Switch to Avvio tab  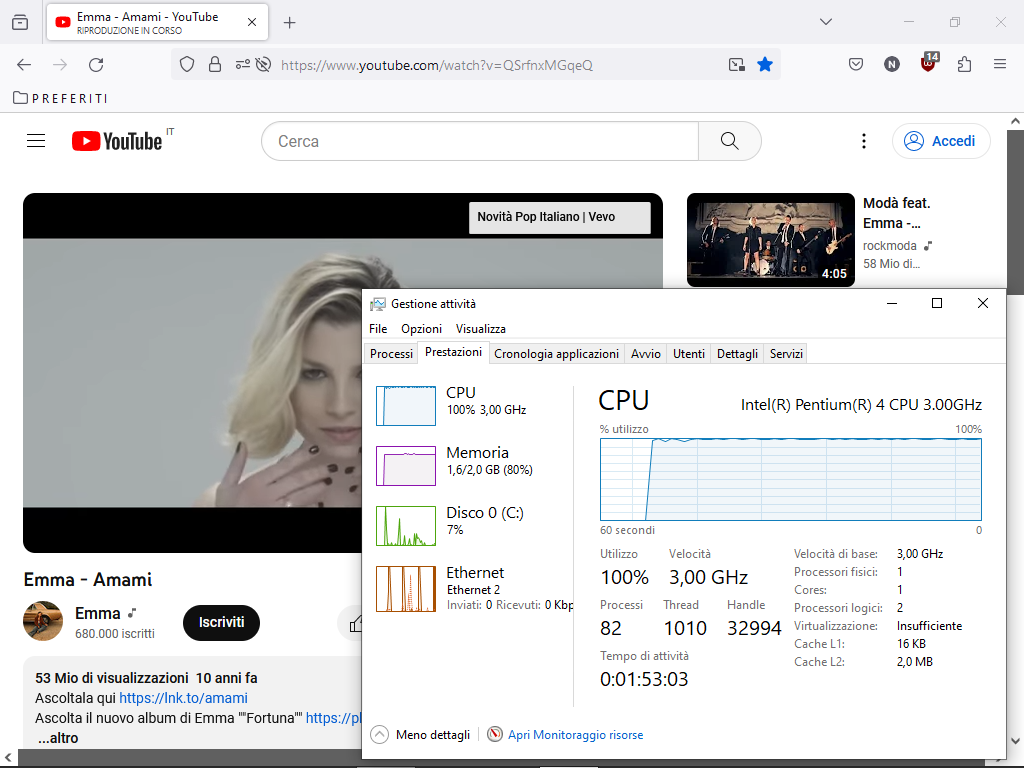tap(646, 353)
